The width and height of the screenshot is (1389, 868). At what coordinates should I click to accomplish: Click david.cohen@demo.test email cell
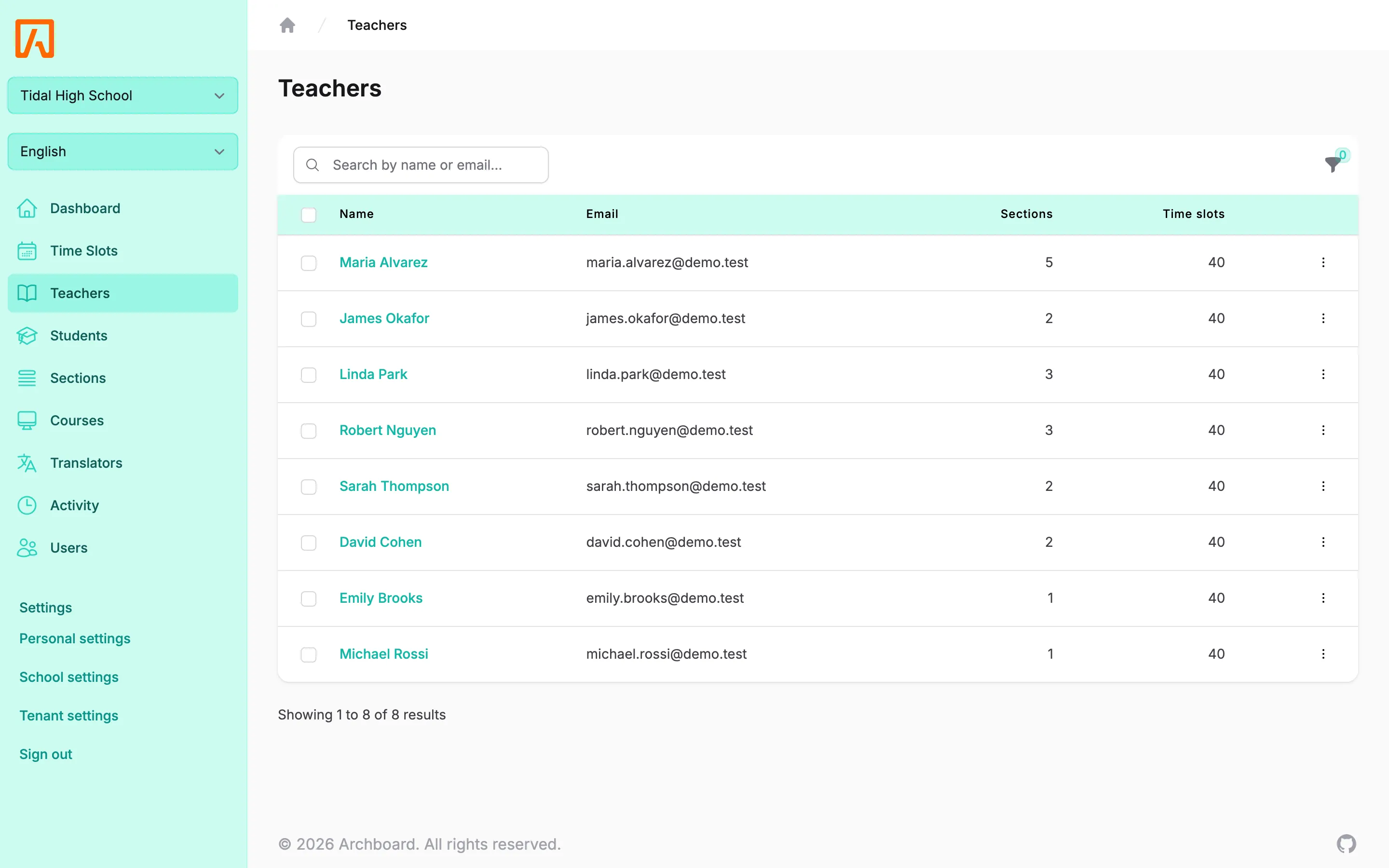click(x=664, y=542)
